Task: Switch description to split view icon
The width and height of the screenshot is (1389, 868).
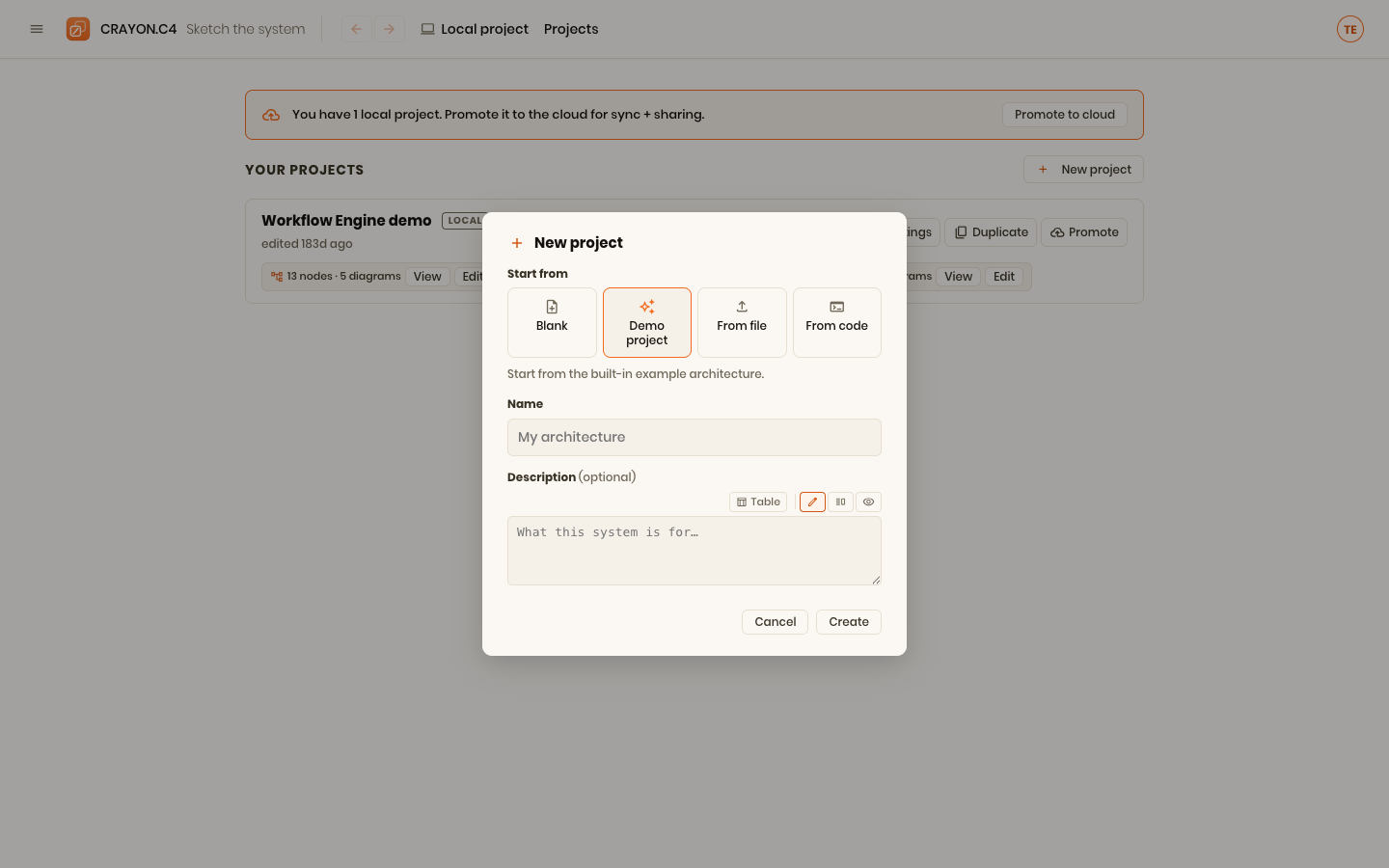Action: click(x=840, y=502)
